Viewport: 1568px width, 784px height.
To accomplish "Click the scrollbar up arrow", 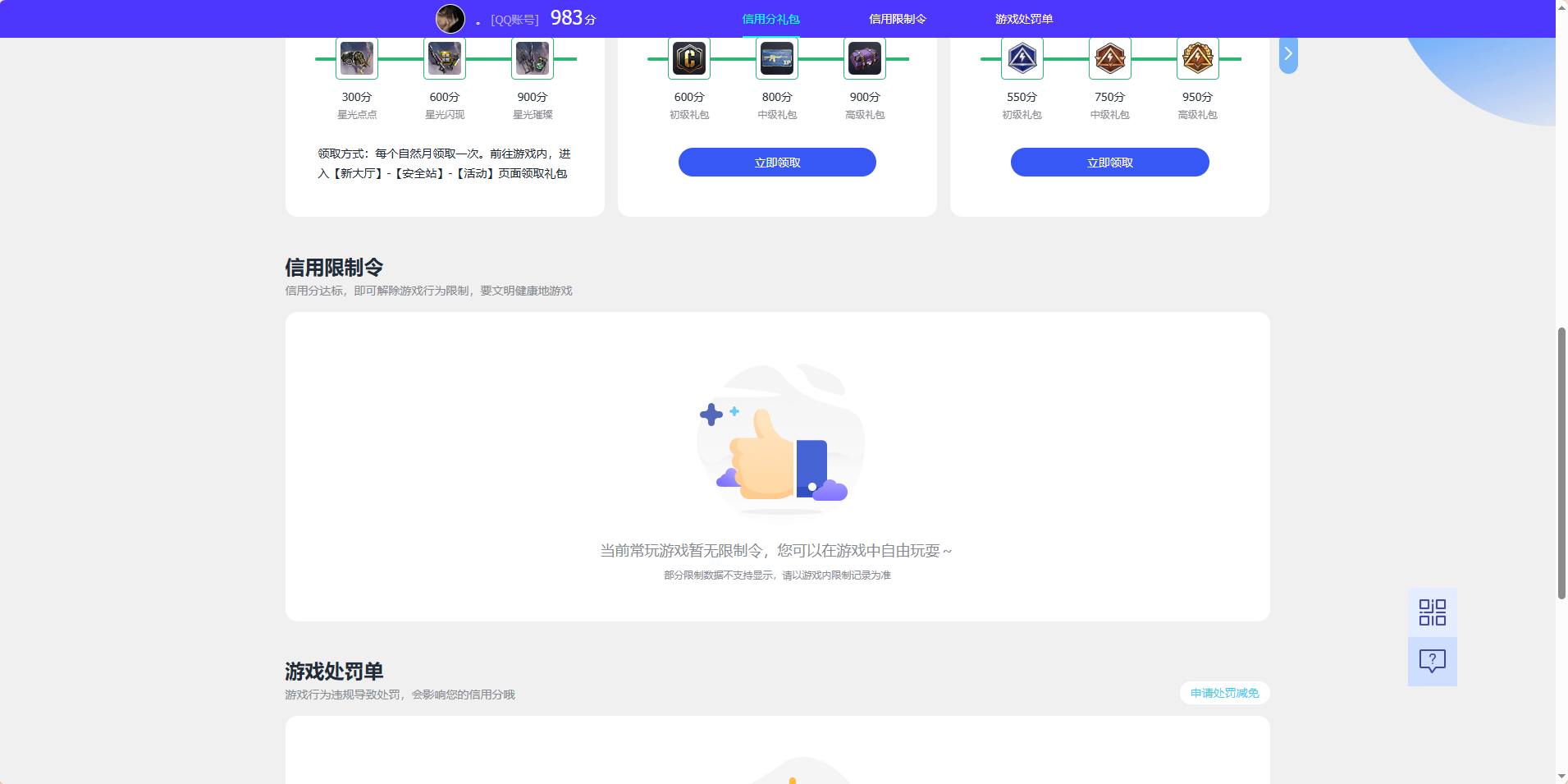I will (1561, 7).
